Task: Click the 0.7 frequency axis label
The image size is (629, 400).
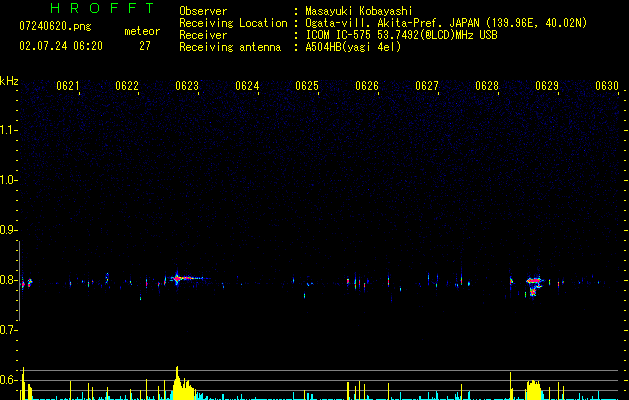Action: coord(7,330)
